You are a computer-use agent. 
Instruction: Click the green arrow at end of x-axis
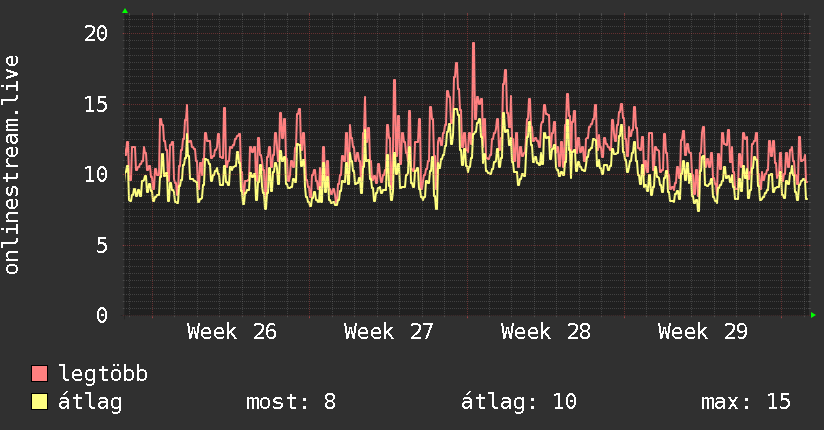pos(813,315)
